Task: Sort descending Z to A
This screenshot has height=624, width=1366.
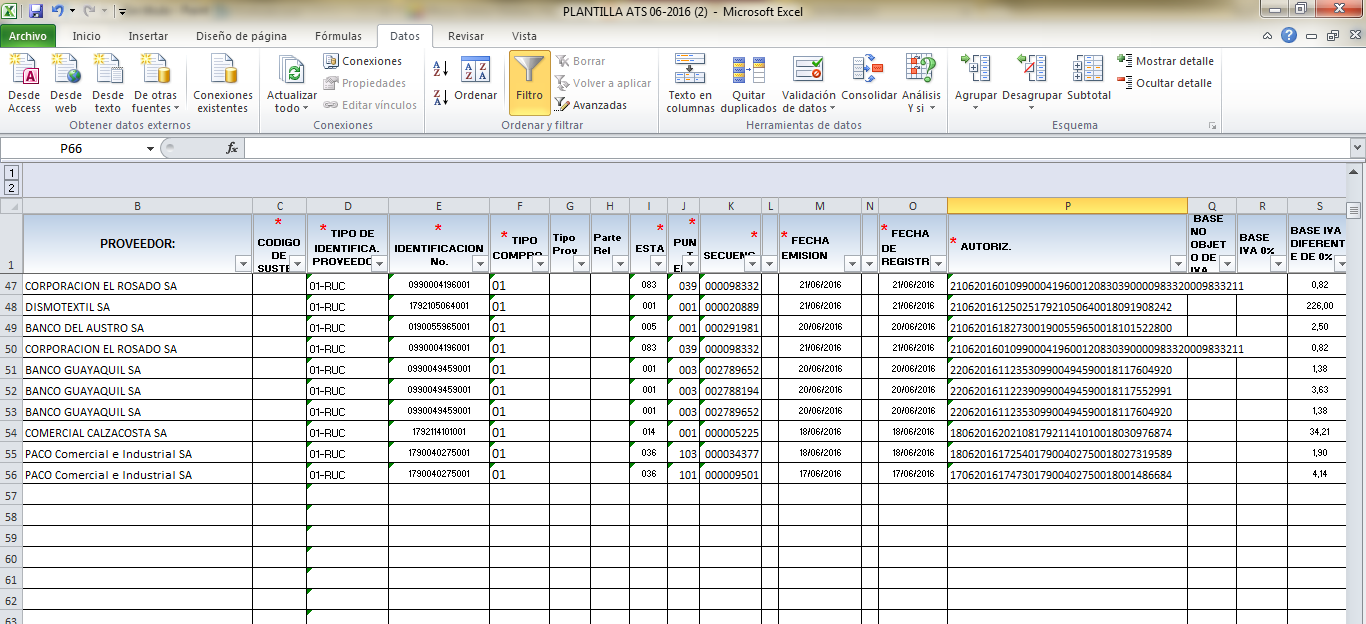Action: click(441, 97)
